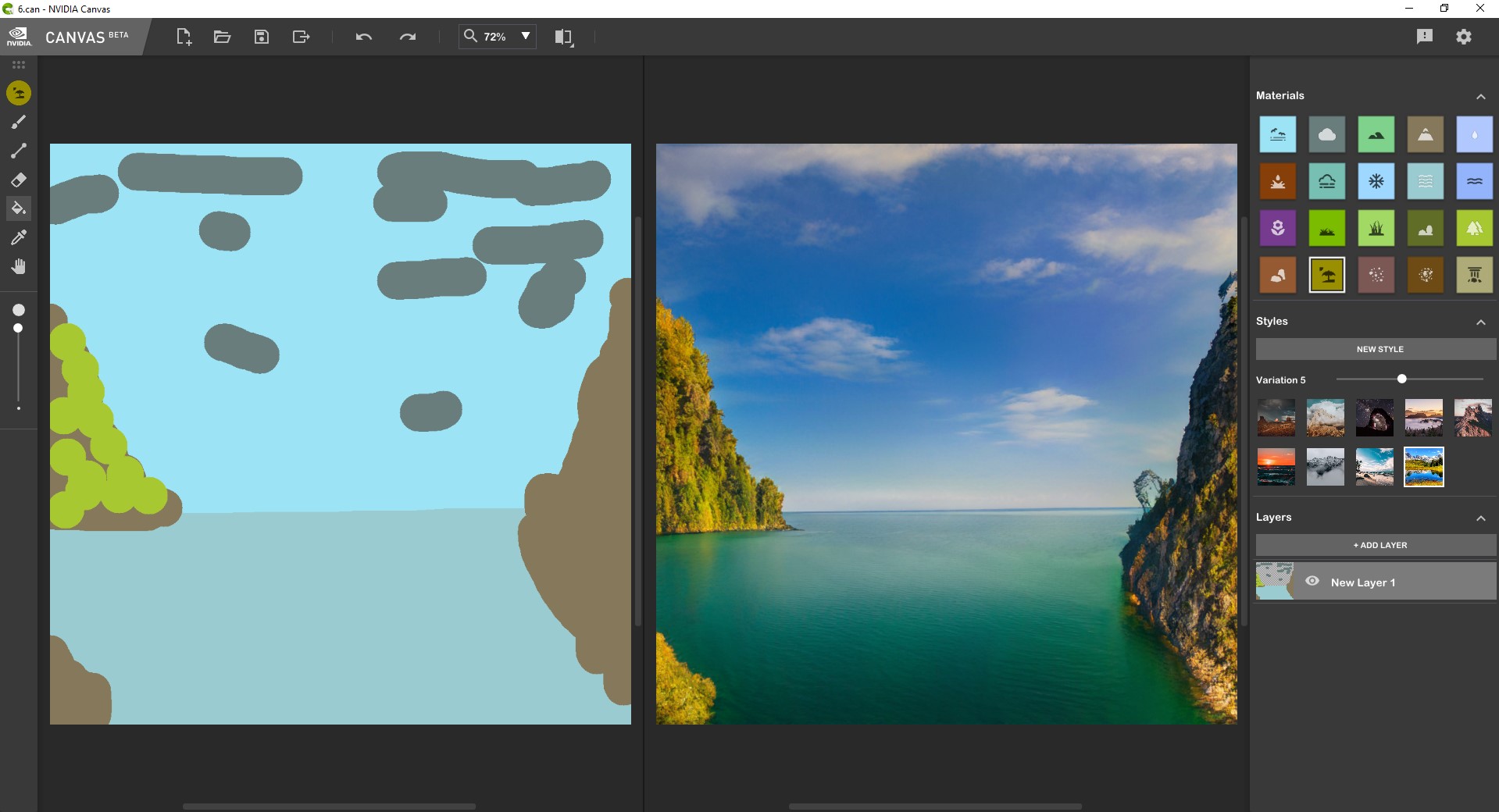Collapse the Materials panel
The height and width of the screenshot is (812, 1499).
1480,96
